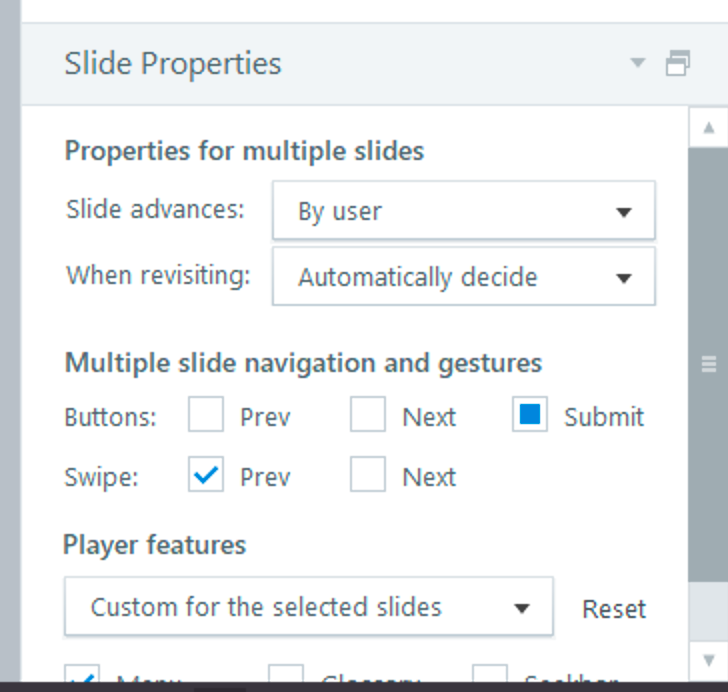Click the Automatically decide dropdown arrow
This screenshot has height=692, width=728.
624,278
